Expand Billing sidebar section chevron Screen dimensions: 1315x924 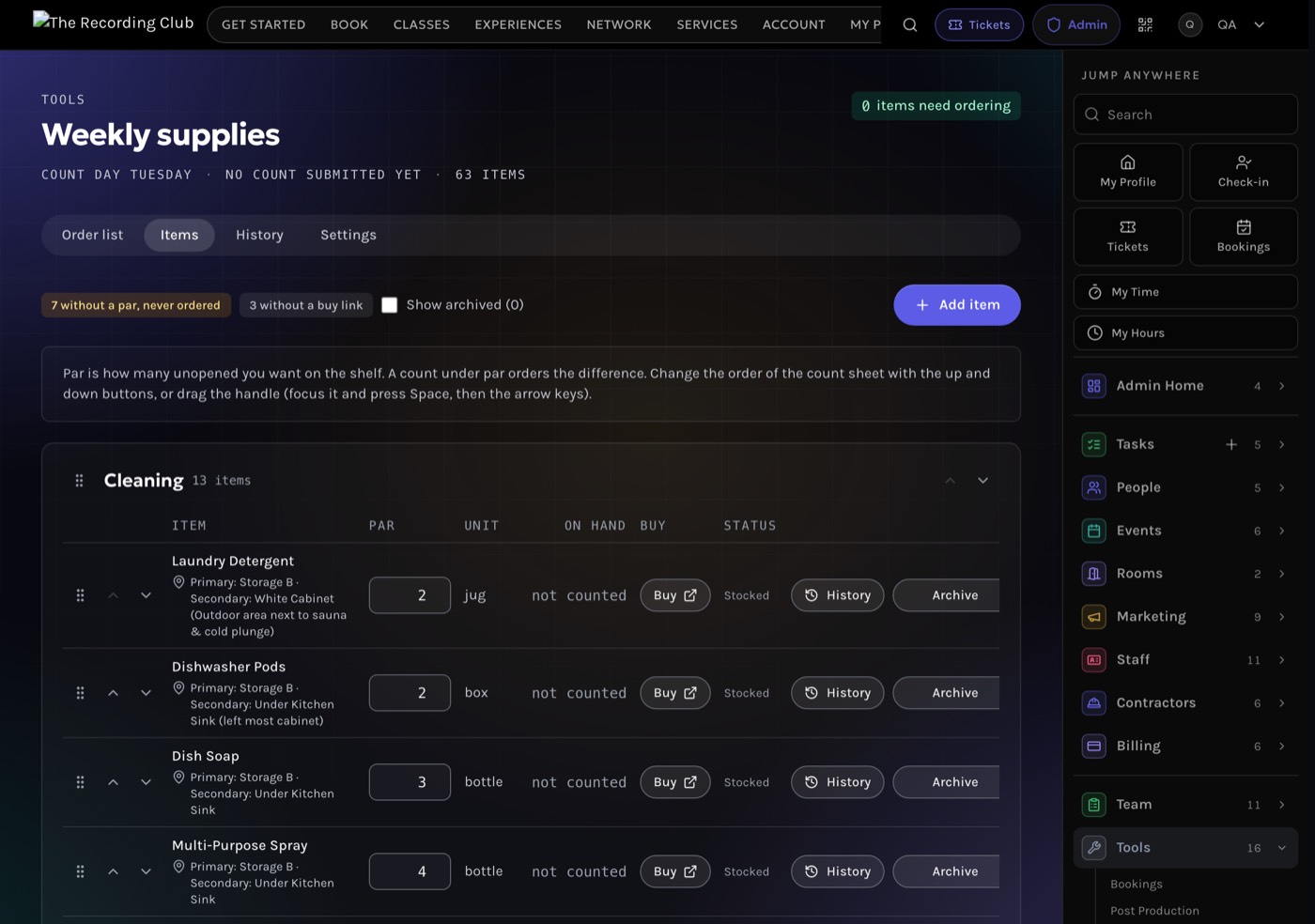tap(1281, 747)
